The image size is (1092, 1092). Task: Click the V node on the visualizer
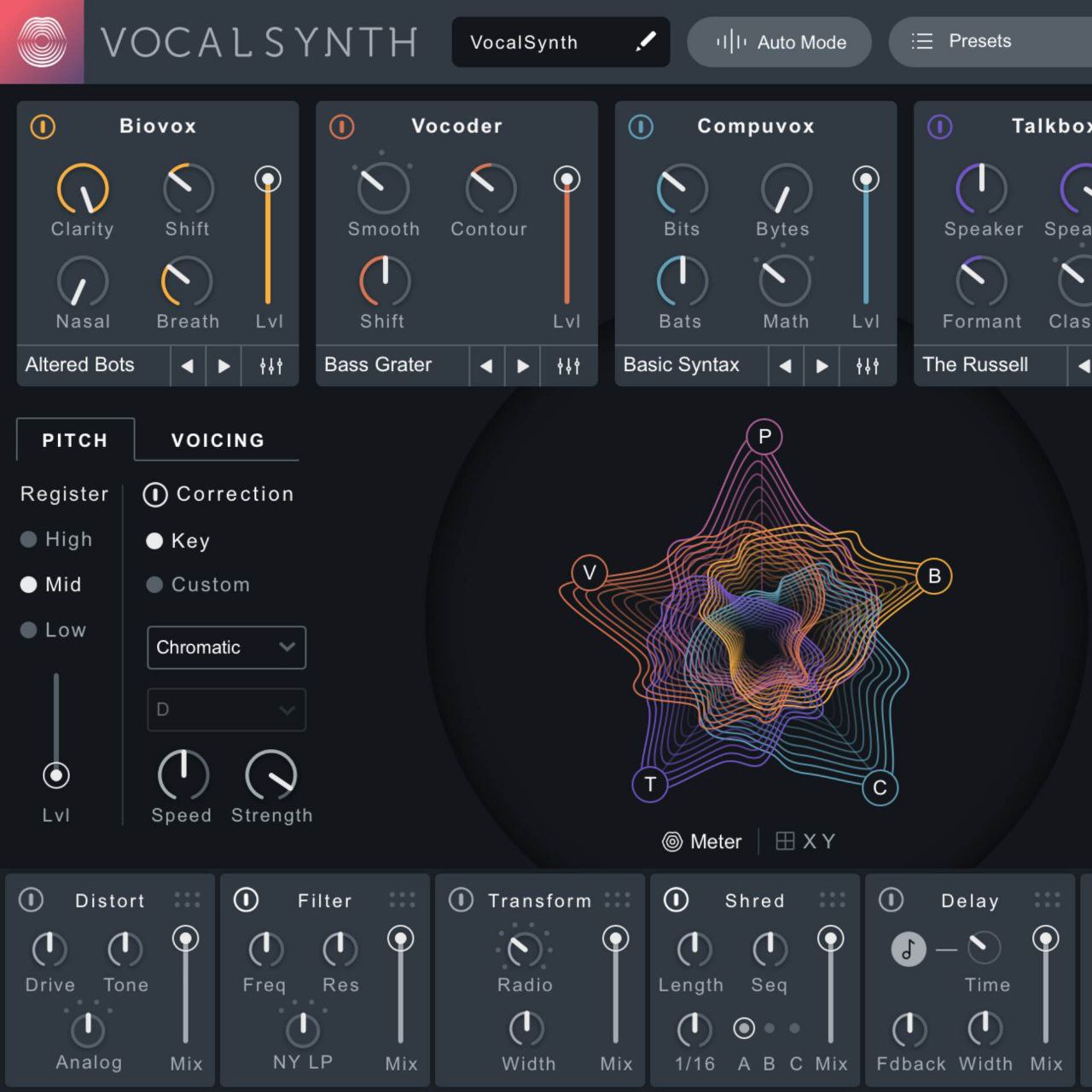coord(589,572)
